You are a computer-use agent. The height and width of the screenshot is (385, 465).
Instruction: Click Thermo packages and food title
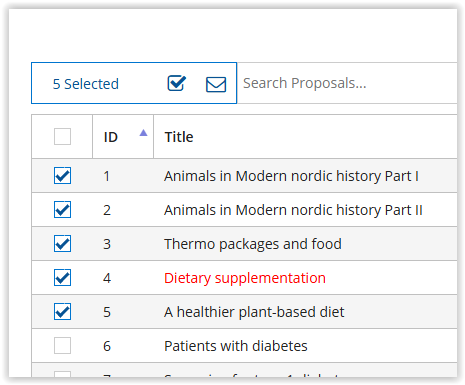click(x=253, y=244)
